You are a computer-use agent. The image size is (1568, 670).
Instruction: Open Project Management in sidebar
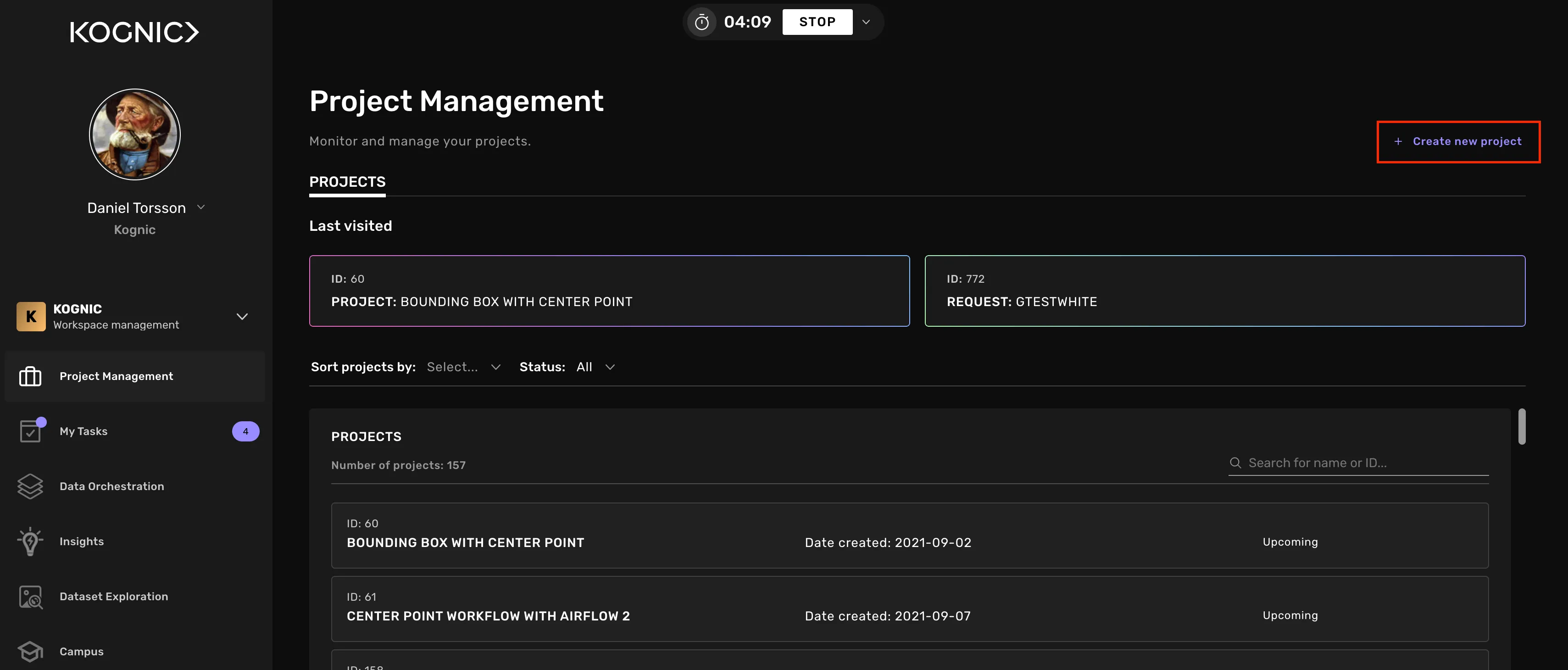click(x=134, y=376)
